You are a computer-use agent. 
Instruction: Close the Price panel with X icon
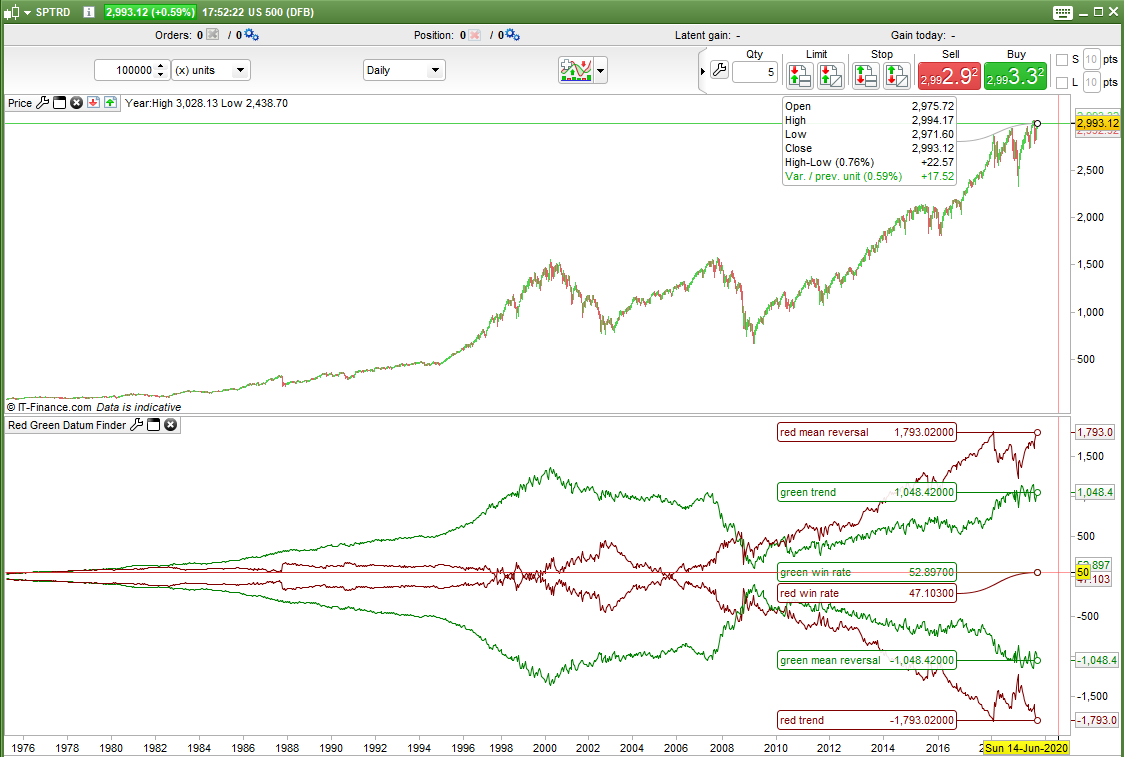[76, 103]
